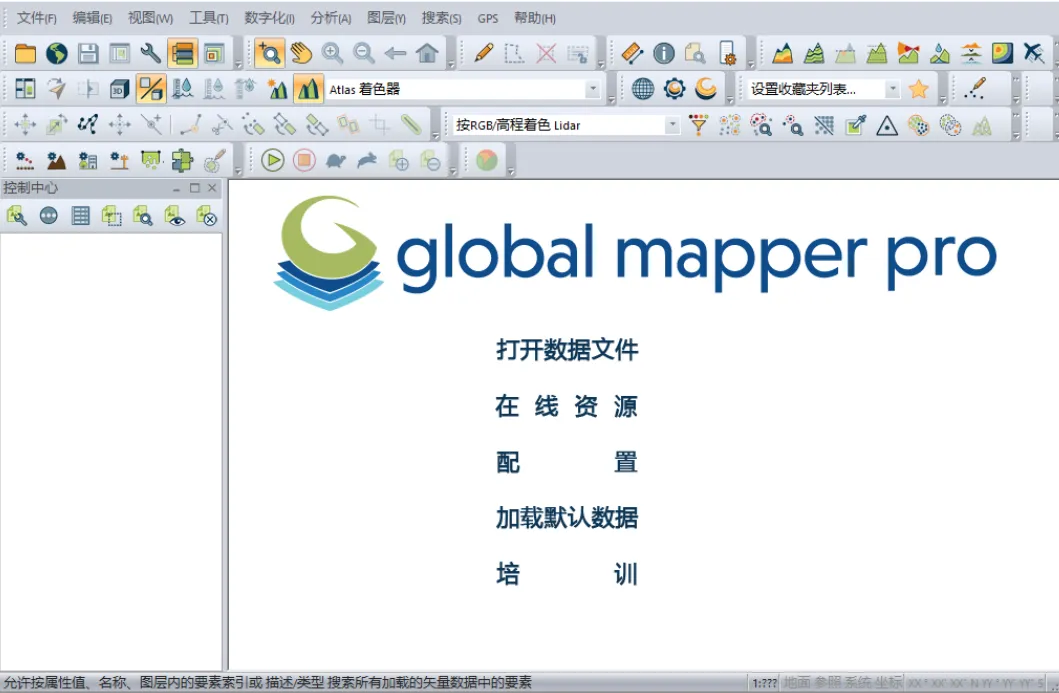
Task: Open the 工具(T) menu
Action: click(208, 18)
